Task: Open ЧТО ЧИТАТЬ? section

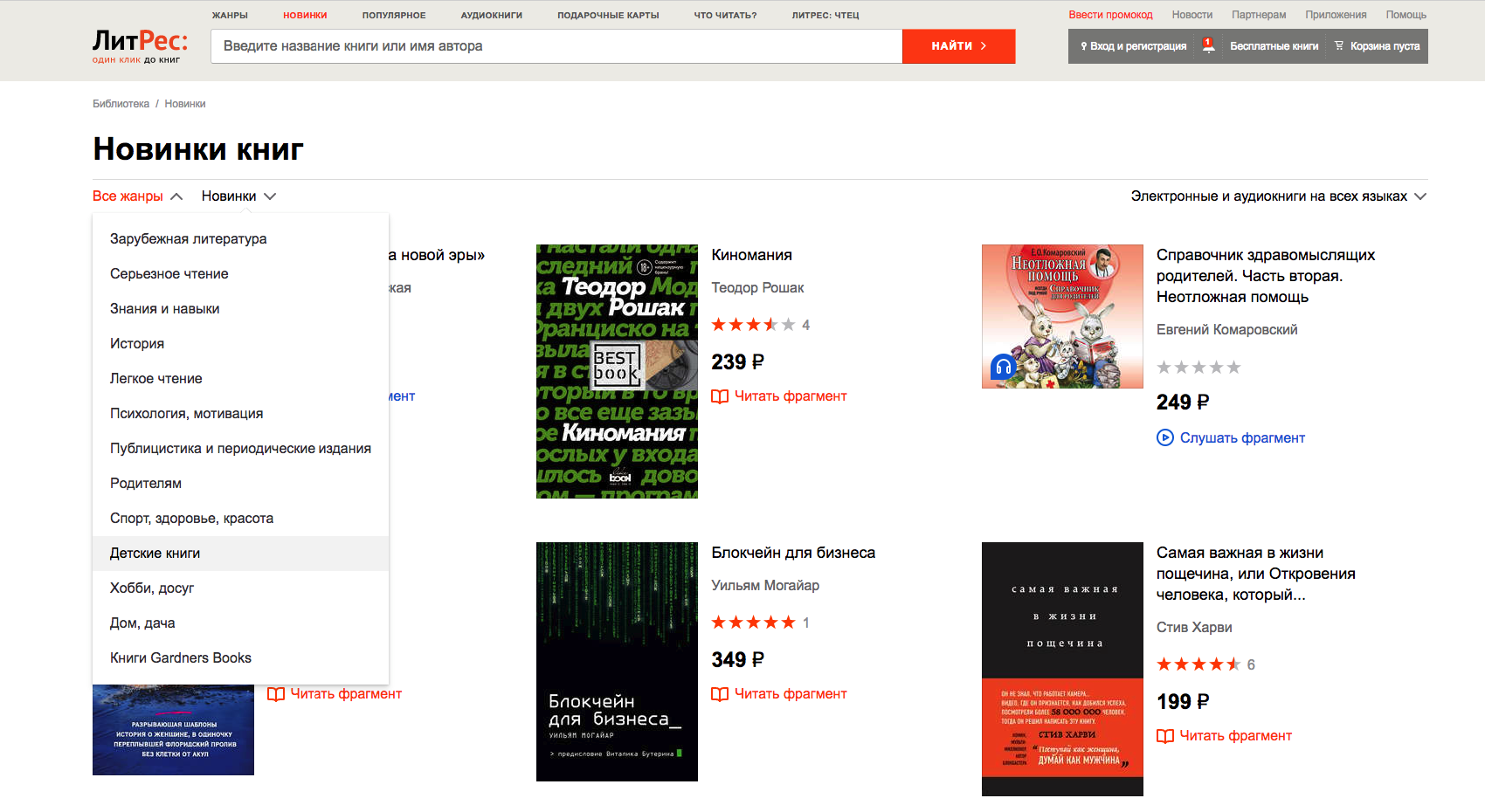Action: [725, 16]
